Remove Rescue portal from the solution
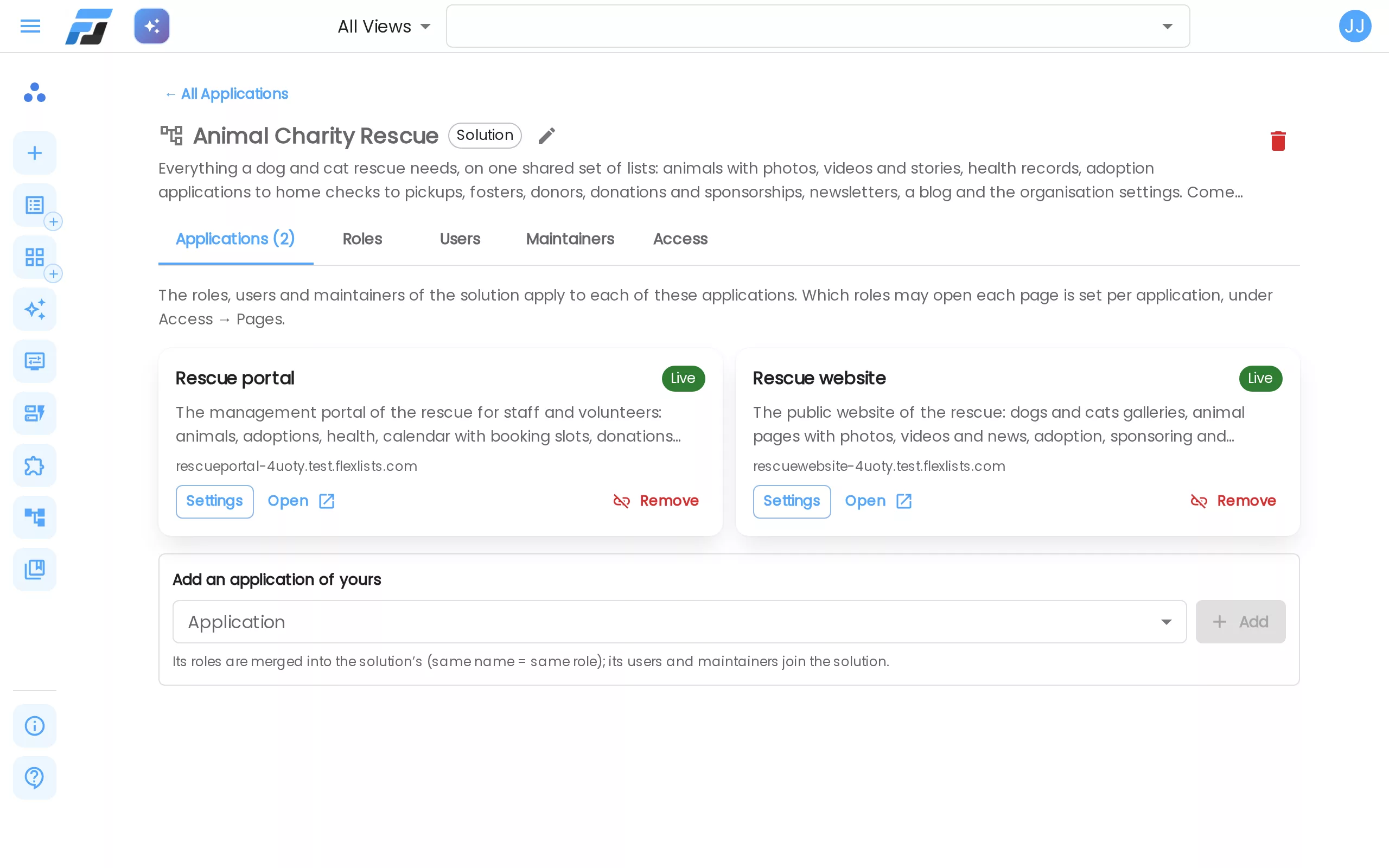Viewport: 1389px width, 868px height. click(655, 501)
